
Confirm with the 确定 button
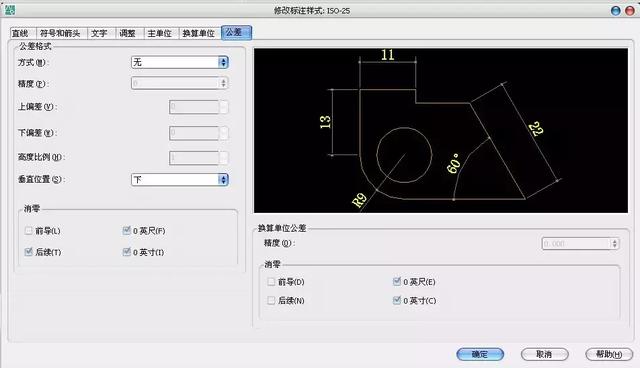point(480,354)
